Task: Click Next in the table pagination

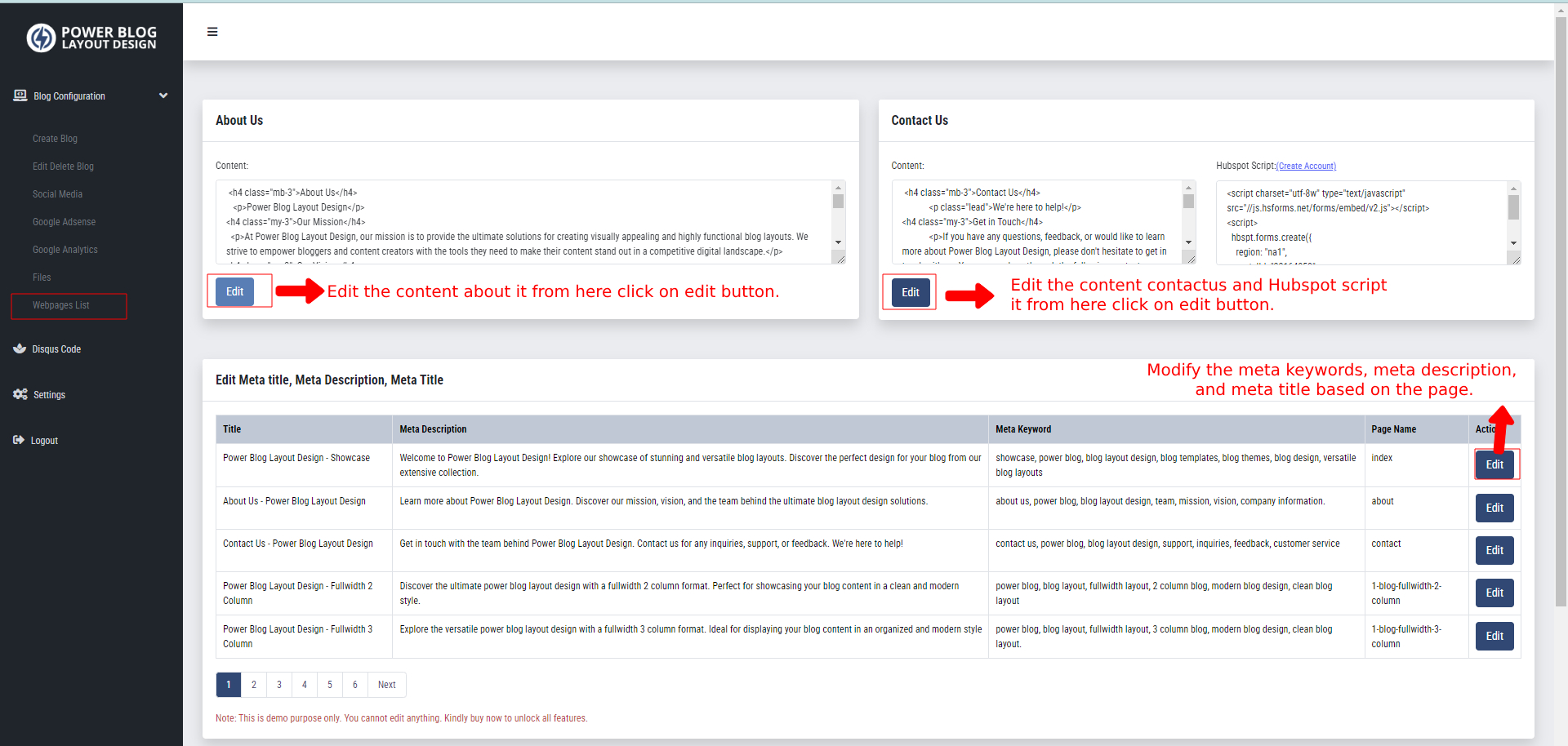Action: click(x=386, y=684)
